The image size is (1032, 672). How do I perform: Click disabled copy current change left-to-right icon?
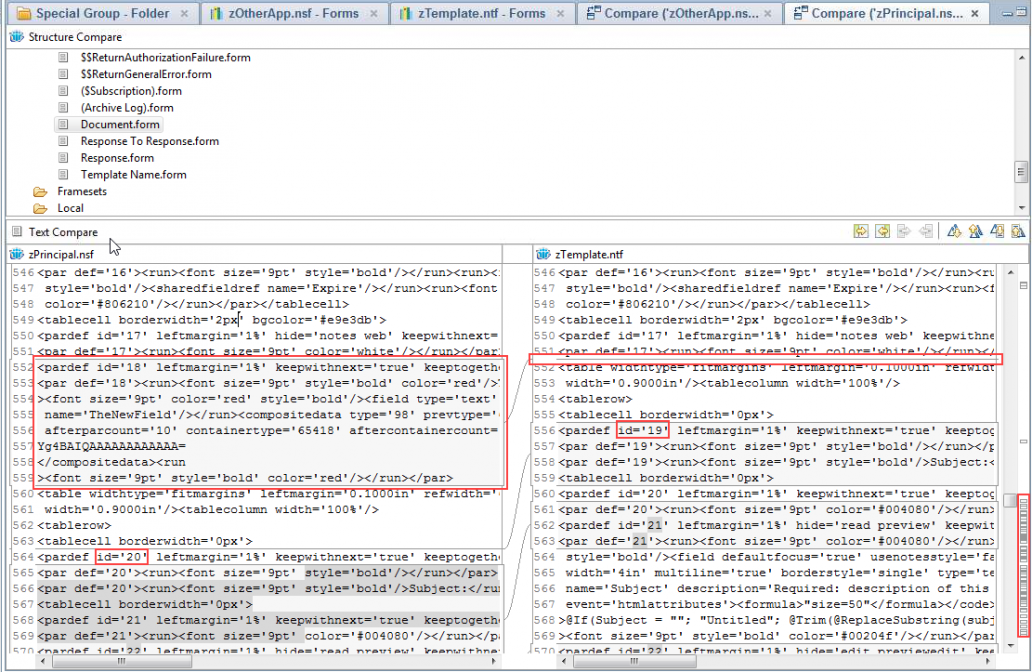[x=904, y=231]
